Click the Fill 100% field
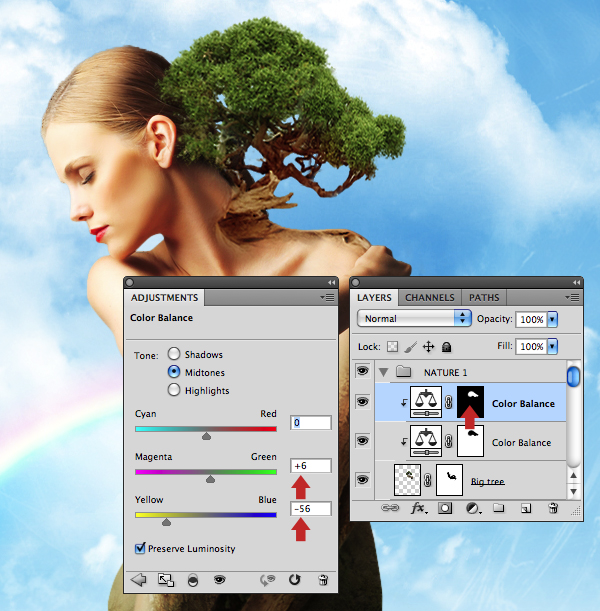Screen dimensions: 600x611 coord(531,346)
